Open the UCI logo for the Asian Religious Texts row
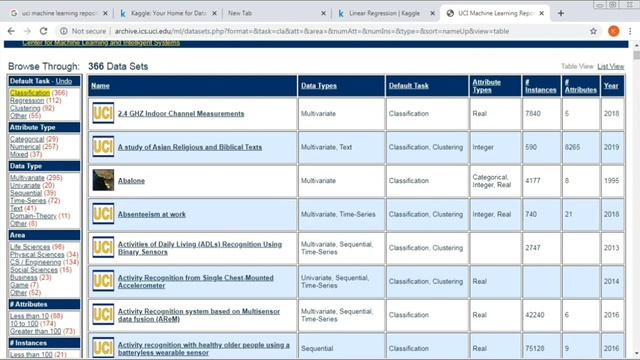 [x=103, y=147]
